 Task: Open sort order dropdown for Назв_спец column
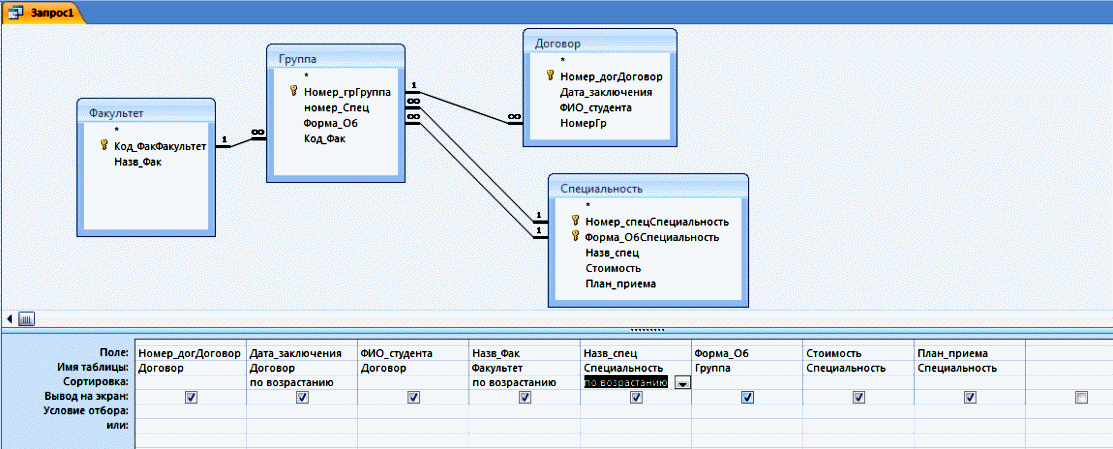pyautogui.click(x=681, y=382)
